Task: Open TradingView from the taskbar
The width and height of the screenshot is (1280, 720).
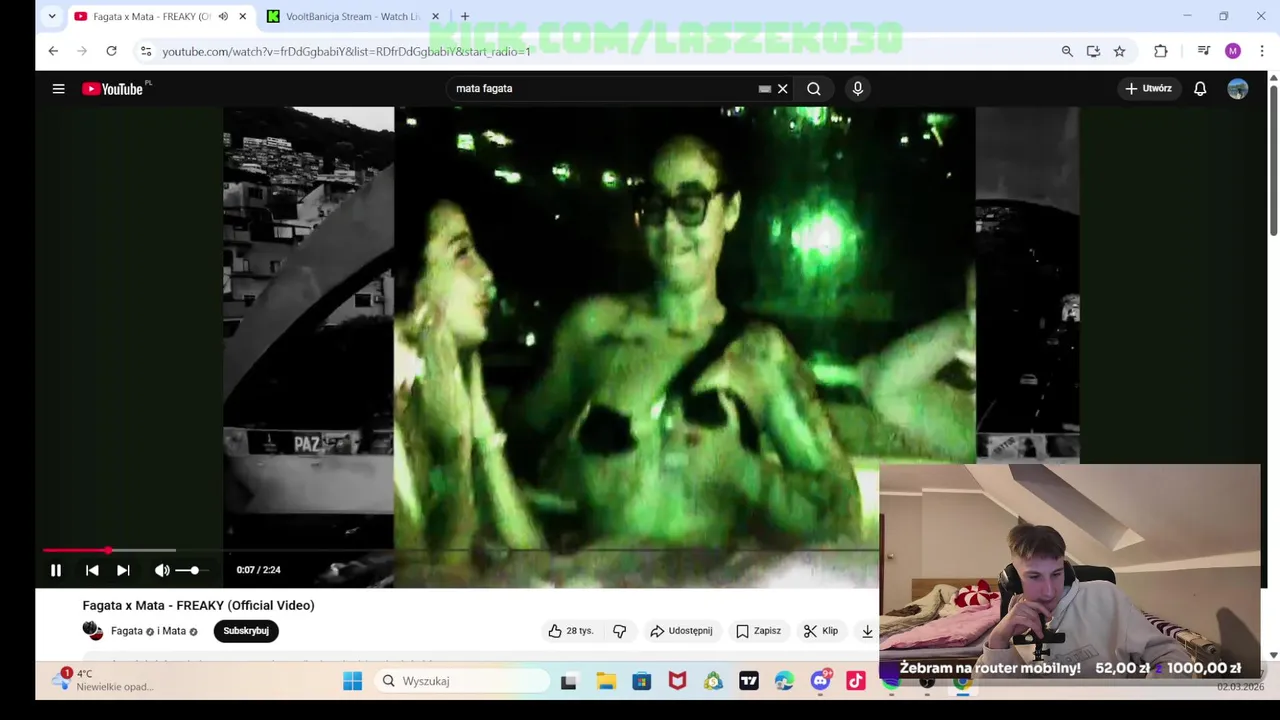Action: click(748, 681)
